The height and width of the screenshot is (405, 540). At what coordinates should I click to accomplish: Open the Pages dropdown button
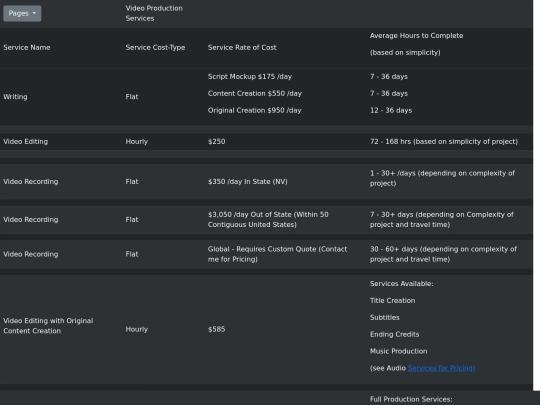tap(22, 13)
